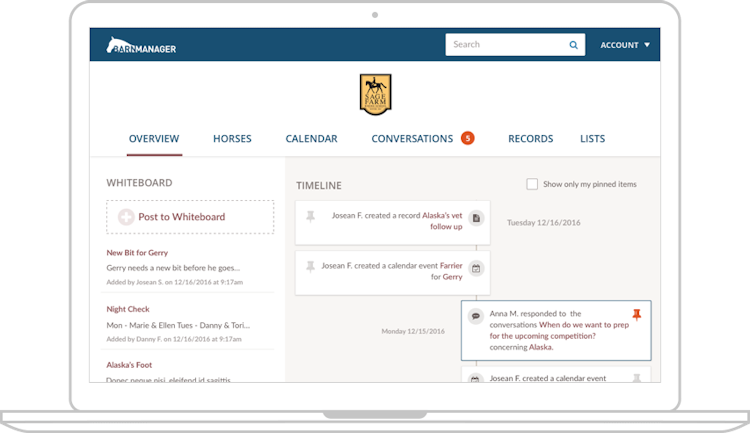Click the Tuesday 12/16/2016 date label
This screenshot has width=750, height=433.
click(544, 223)
